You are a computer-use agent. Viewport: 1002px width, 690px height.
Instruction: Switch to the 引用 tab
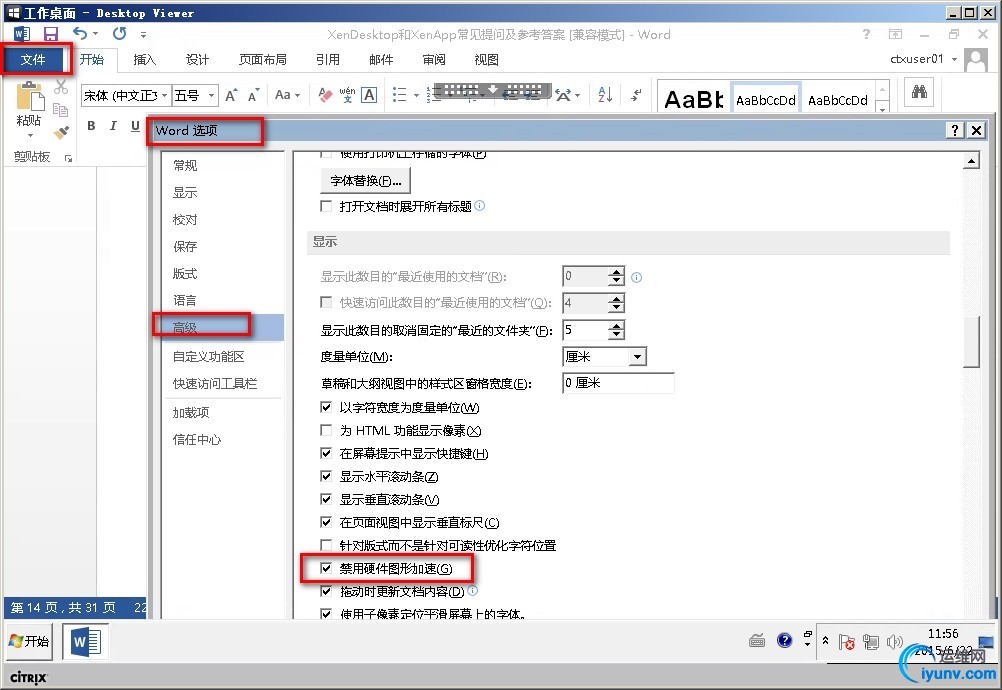click(328, 59)
